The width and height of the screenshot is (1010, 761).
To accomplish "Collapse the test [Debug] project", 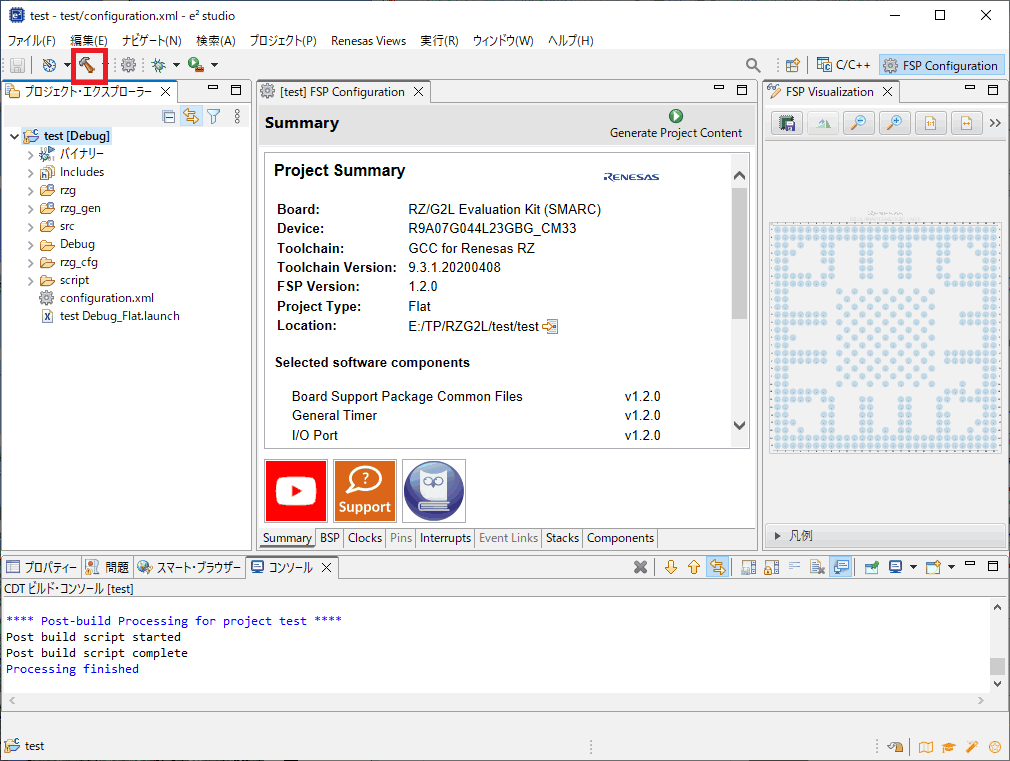I will 14,137.
